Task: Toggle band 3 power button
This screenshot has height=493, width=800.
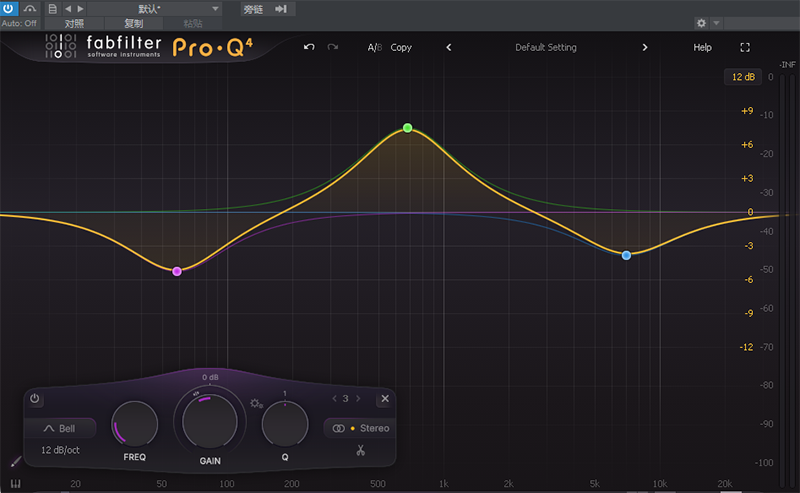Action: (x=35, y=399)
